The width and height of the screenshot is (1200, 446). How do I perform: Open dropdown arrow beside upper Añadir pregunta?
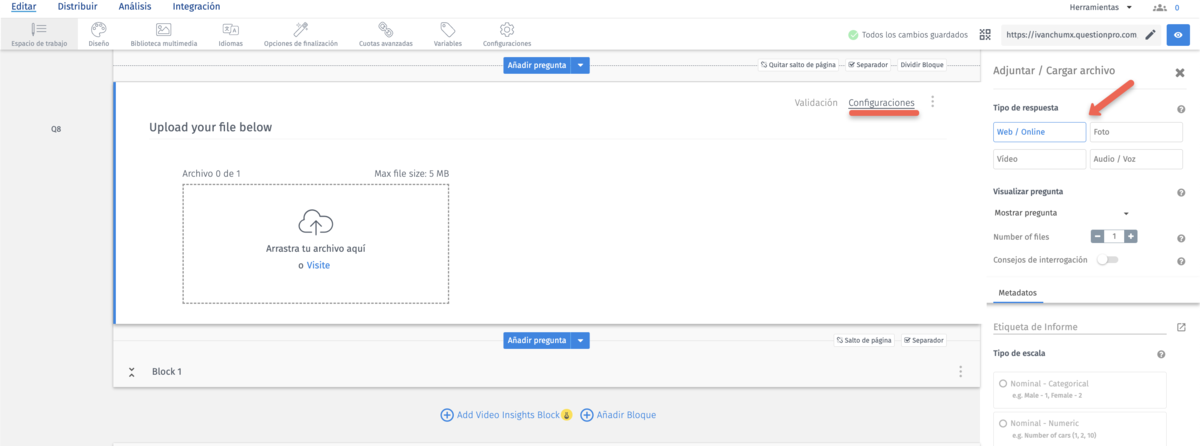click(x=581, y=65)
